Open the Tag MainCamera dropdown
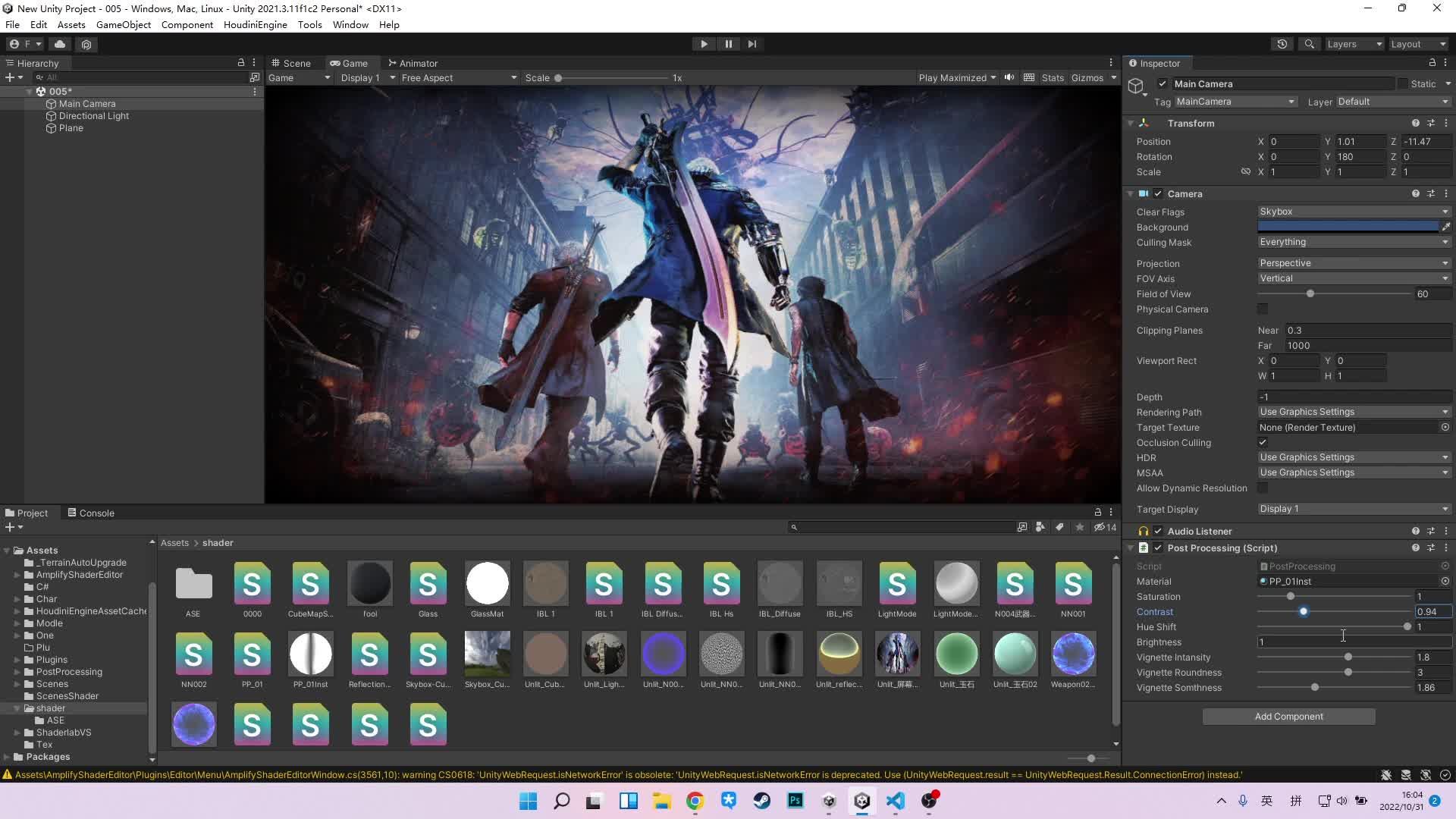This screenshot has width=1456, height=819. (x=1235, y=102)
